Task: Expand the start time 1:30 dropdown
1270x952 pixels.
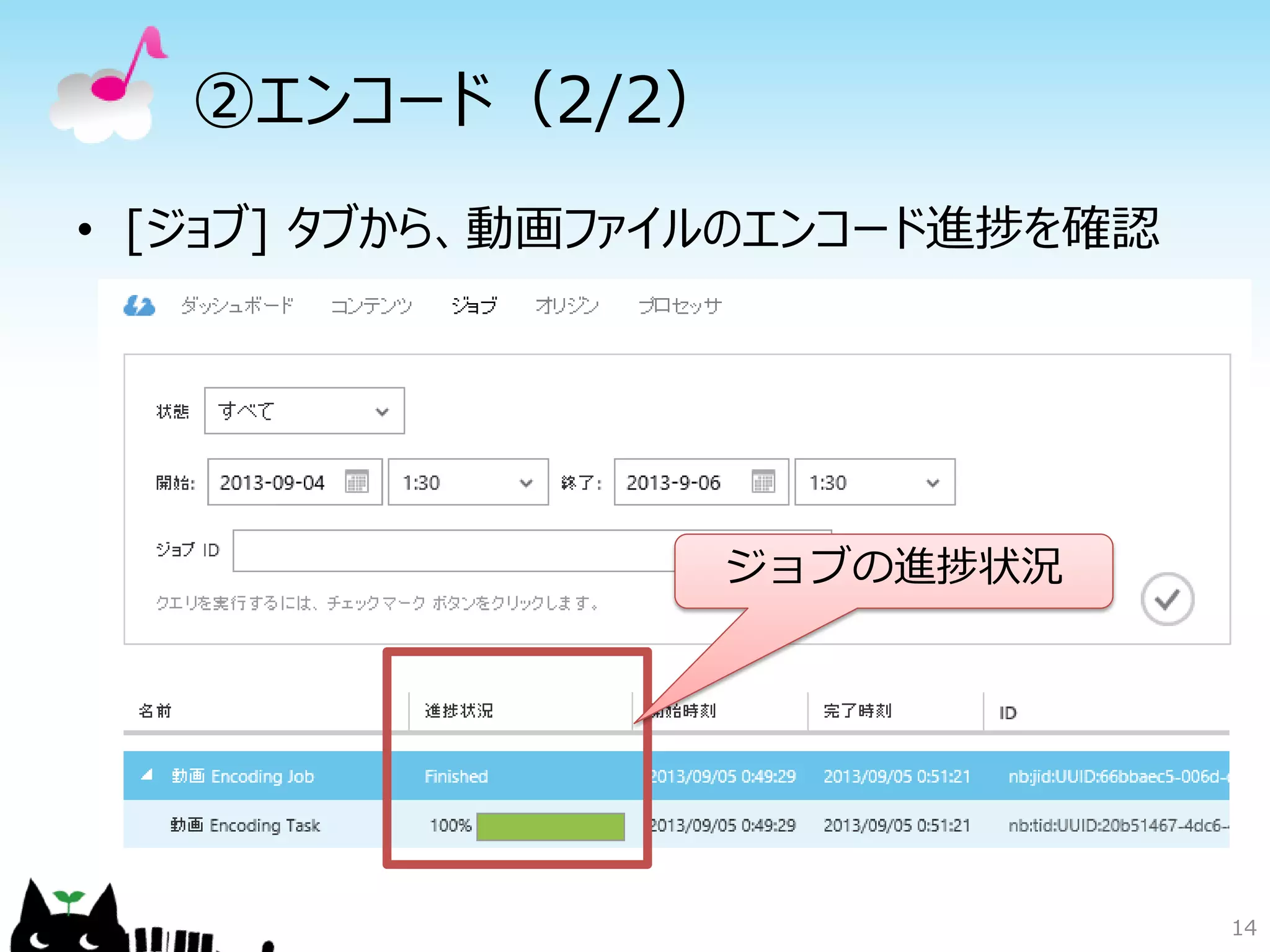Action: click(x=468, y=482)
